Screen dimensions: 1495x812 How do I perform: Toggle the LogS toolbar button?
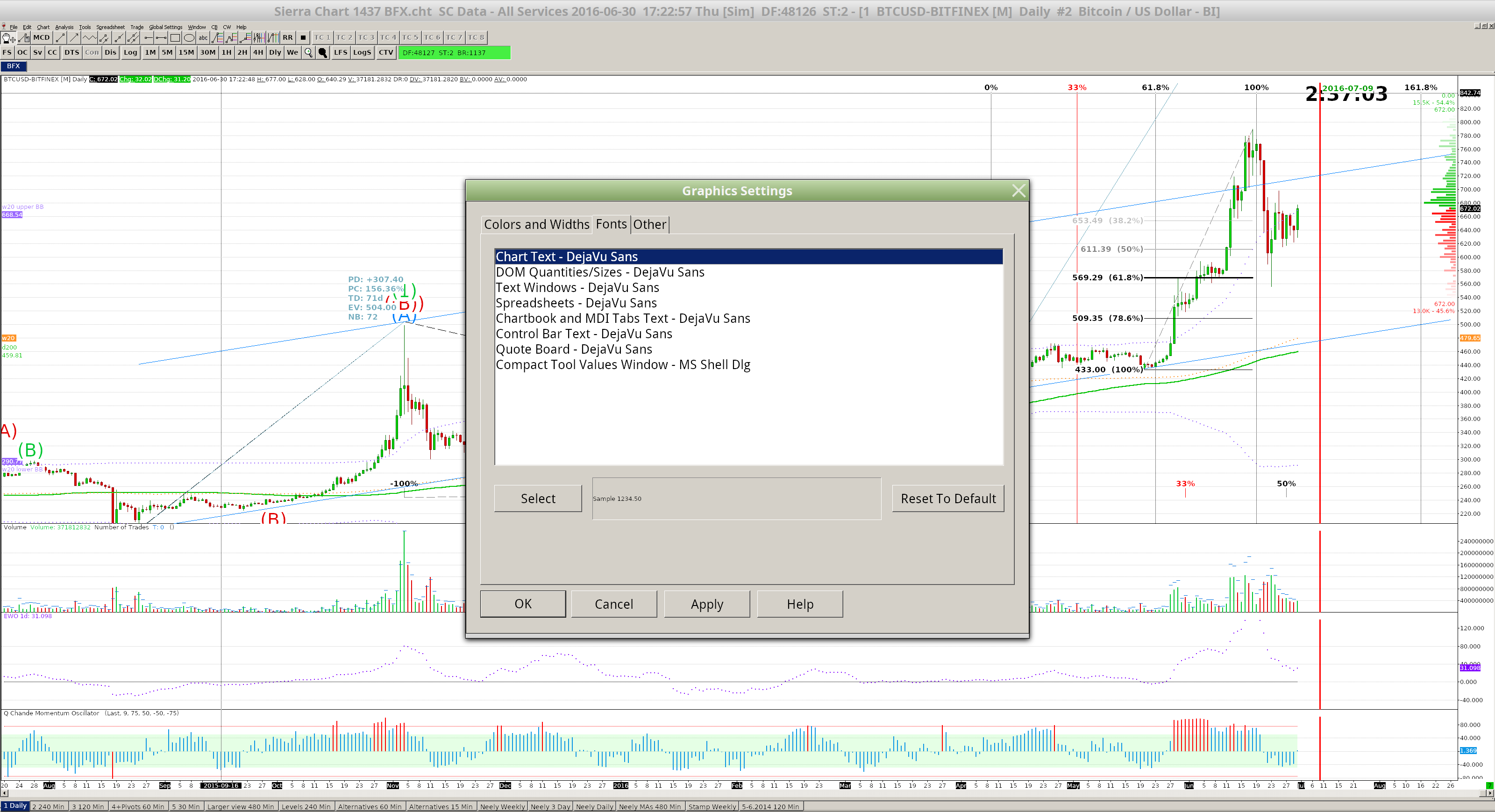362,53
